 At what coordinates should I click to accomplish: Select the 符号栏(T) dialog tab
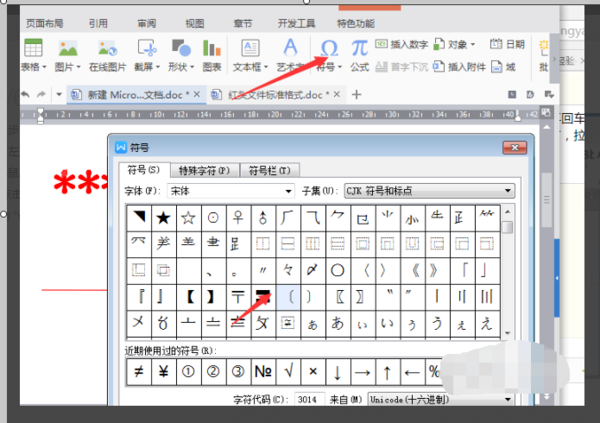[269, 170]
